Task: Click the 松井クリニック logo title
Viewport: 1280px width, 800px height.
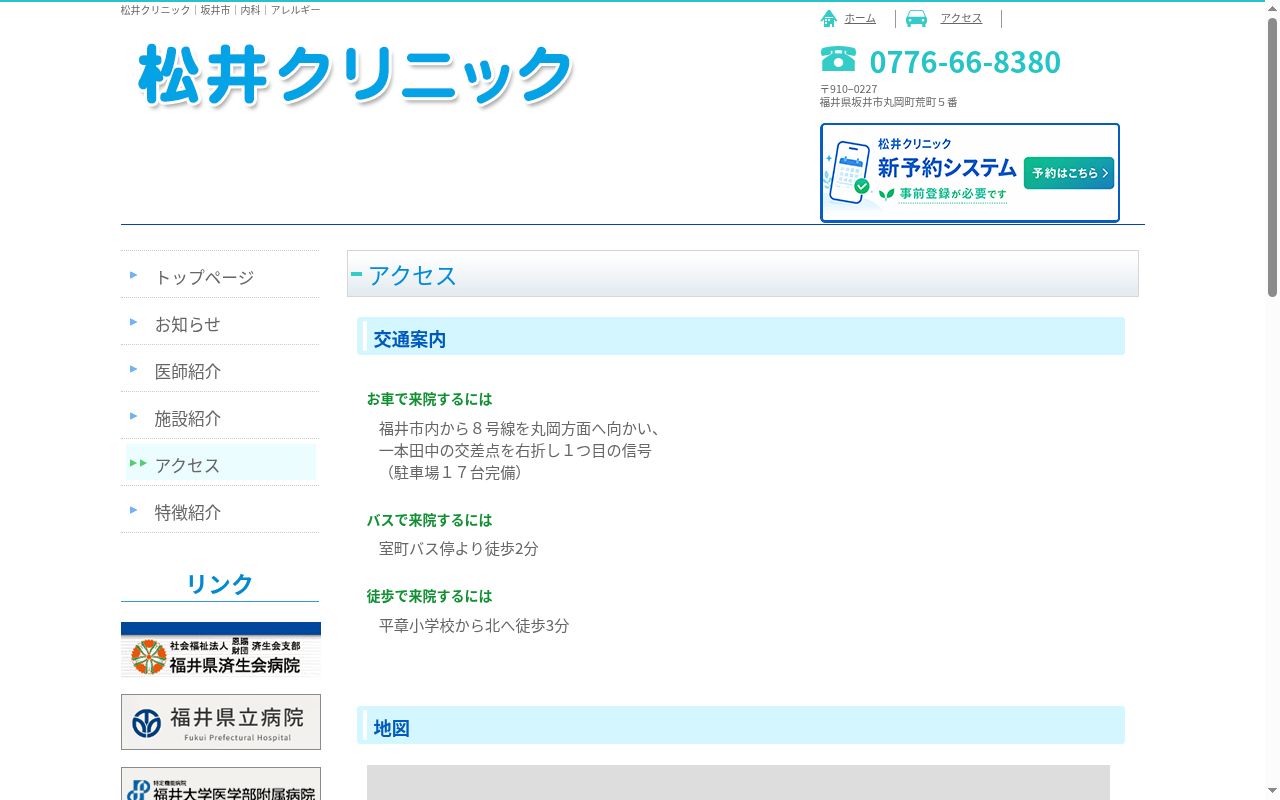Action: pyautogui.click(x=356, y=75)
